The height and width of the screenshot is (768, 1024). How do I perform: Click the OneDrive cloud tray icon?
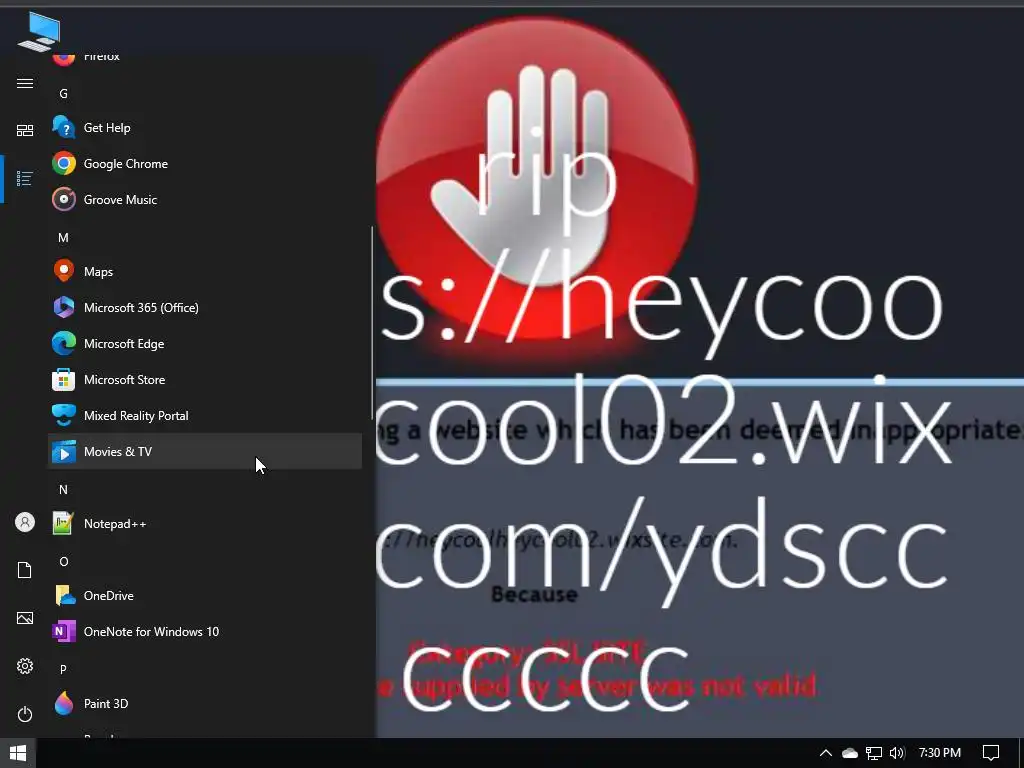tap(850, 753)
